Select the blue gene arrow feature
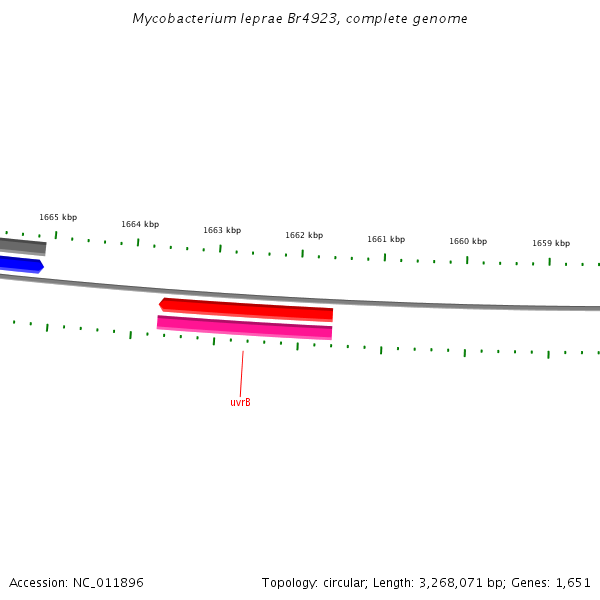 [22, 264]
